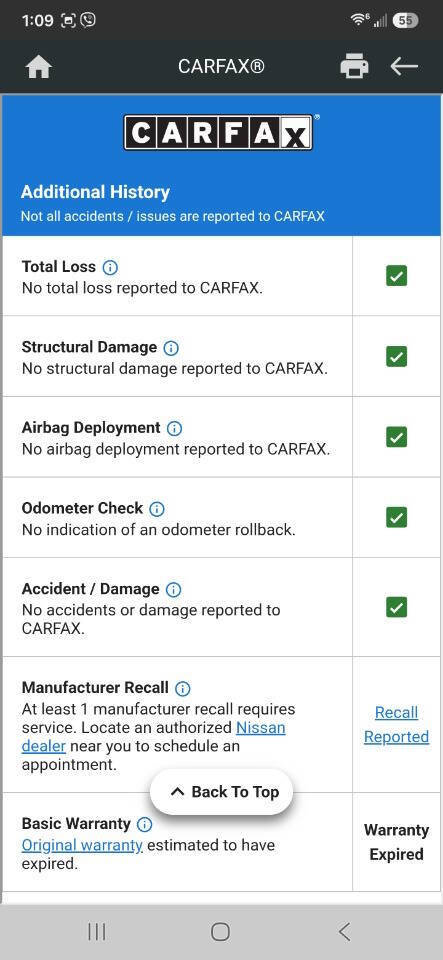Viewport: 443px width, 960px height.
Task: Open Manufacturer Recall info icon
Action: (x=182, y=689)
